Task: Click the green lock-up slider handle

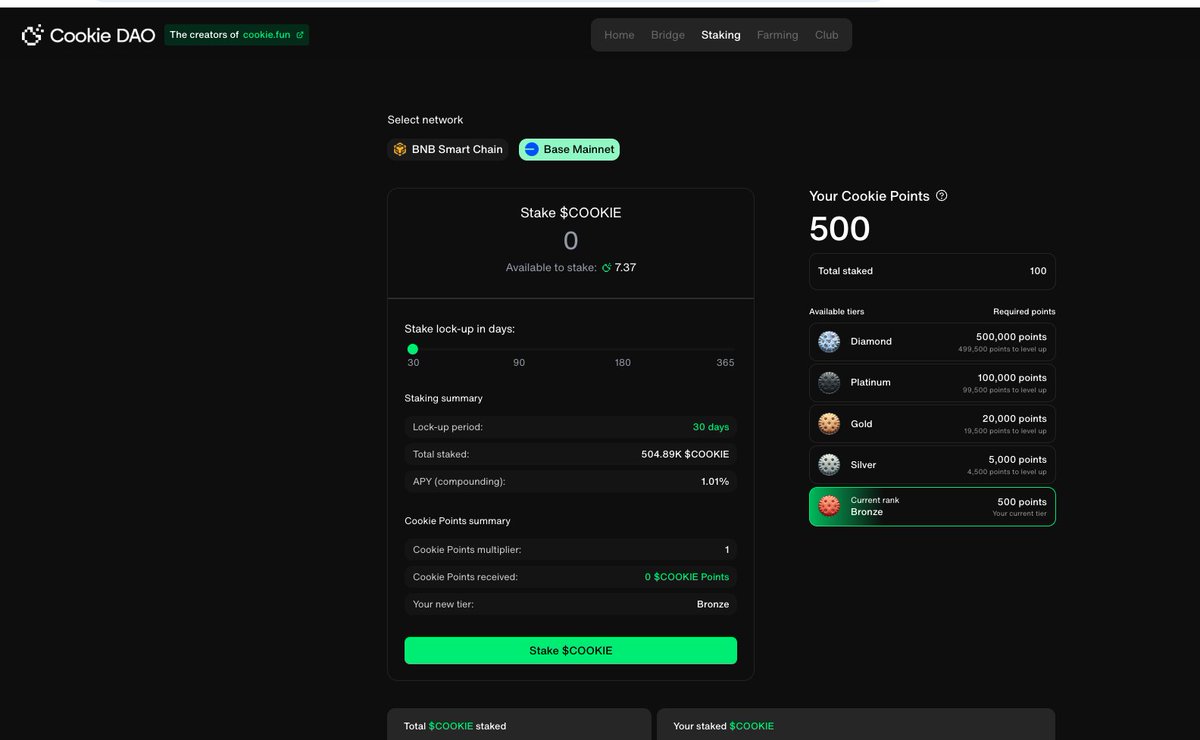Action: [413, 349]
